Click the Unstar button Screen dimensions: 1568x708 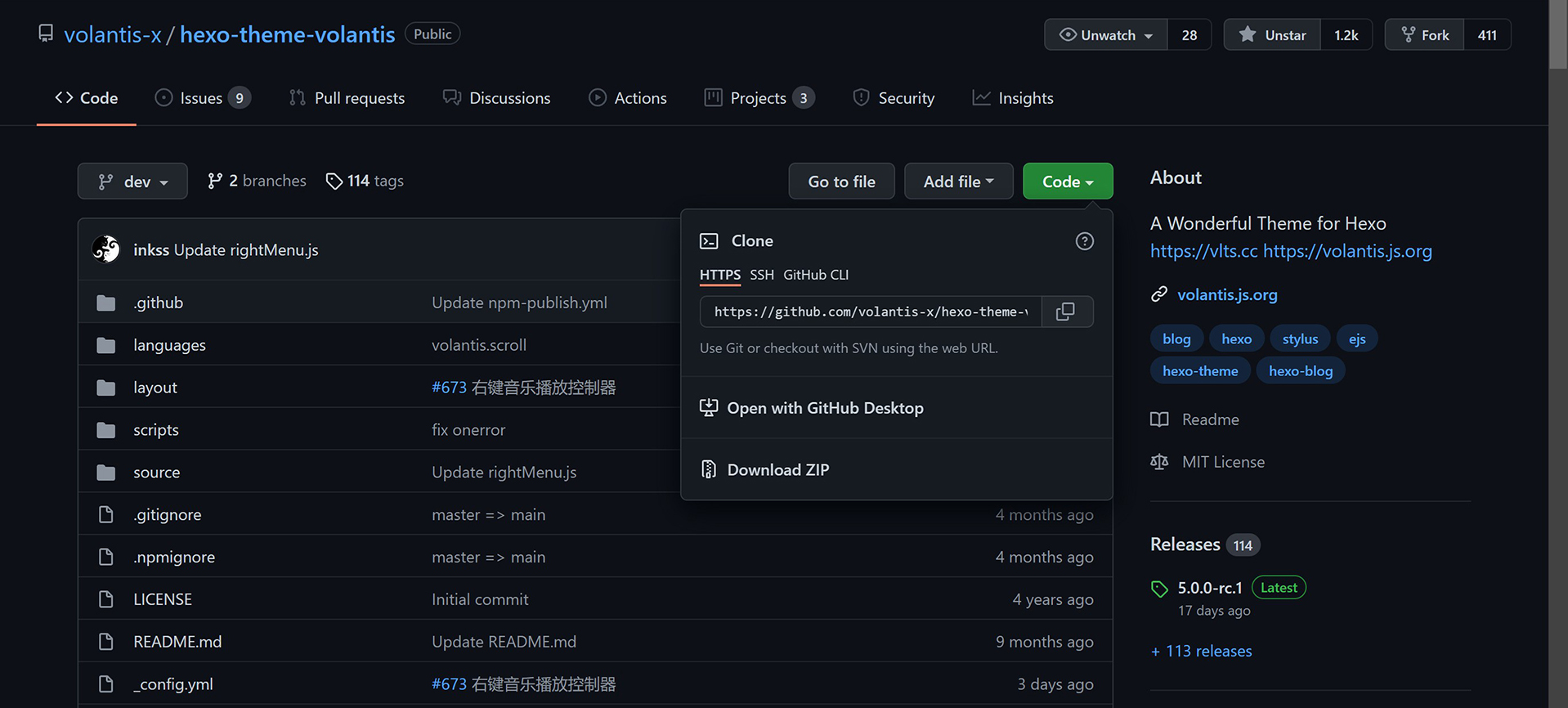point(1272,34)
